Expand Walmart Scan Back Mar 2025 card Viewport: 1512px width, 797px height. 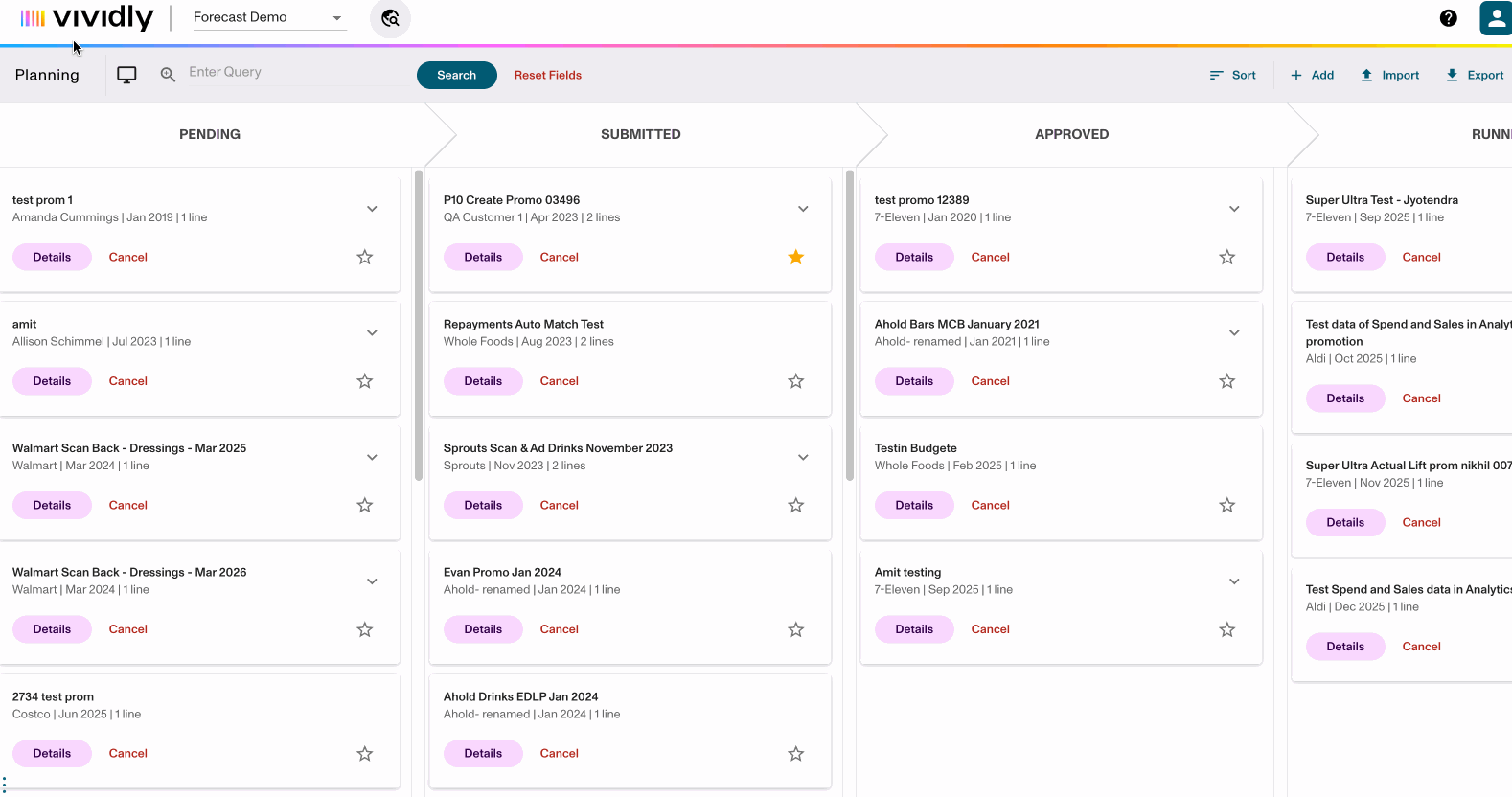coord(372,457)
